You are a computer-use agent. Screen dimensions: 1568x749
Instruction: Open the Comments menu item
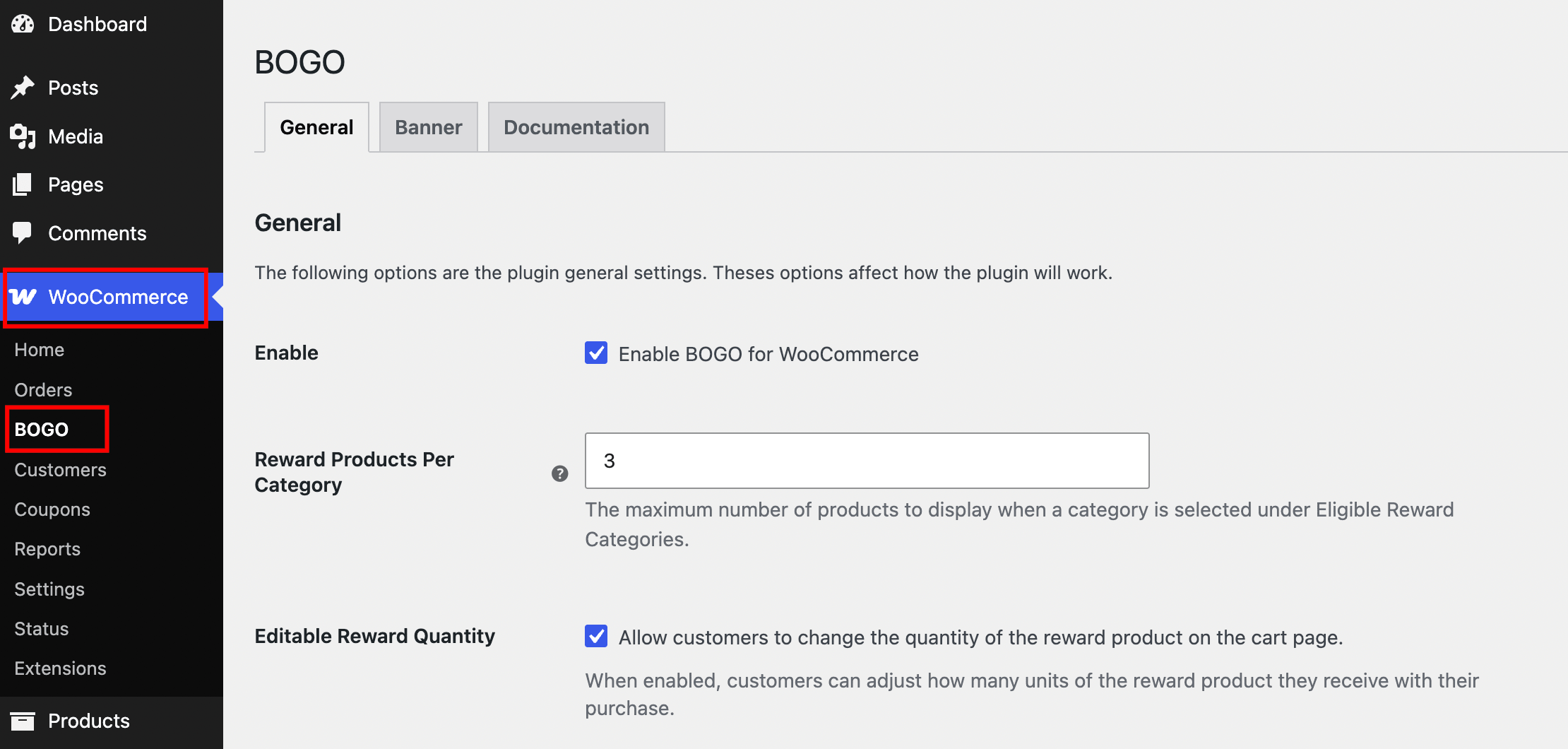(x=112, y=233)
